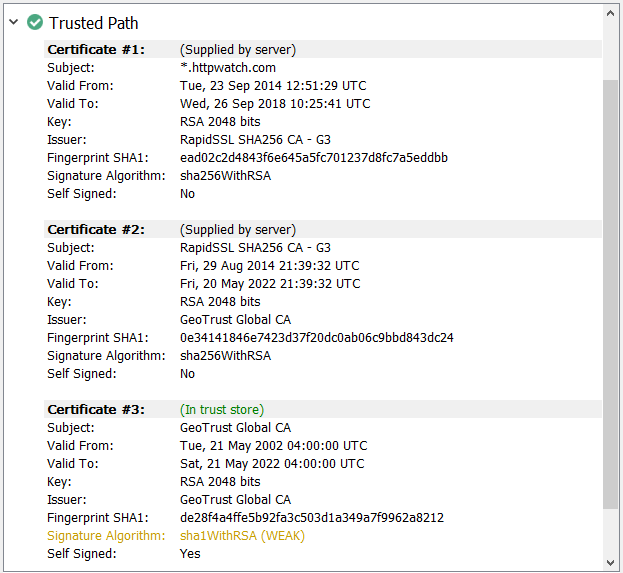The height and width of the screenshot is (573, 623).
Task: Click the green trusted checkmark icon
Action: pyautogui.click(x=35, y=22)
